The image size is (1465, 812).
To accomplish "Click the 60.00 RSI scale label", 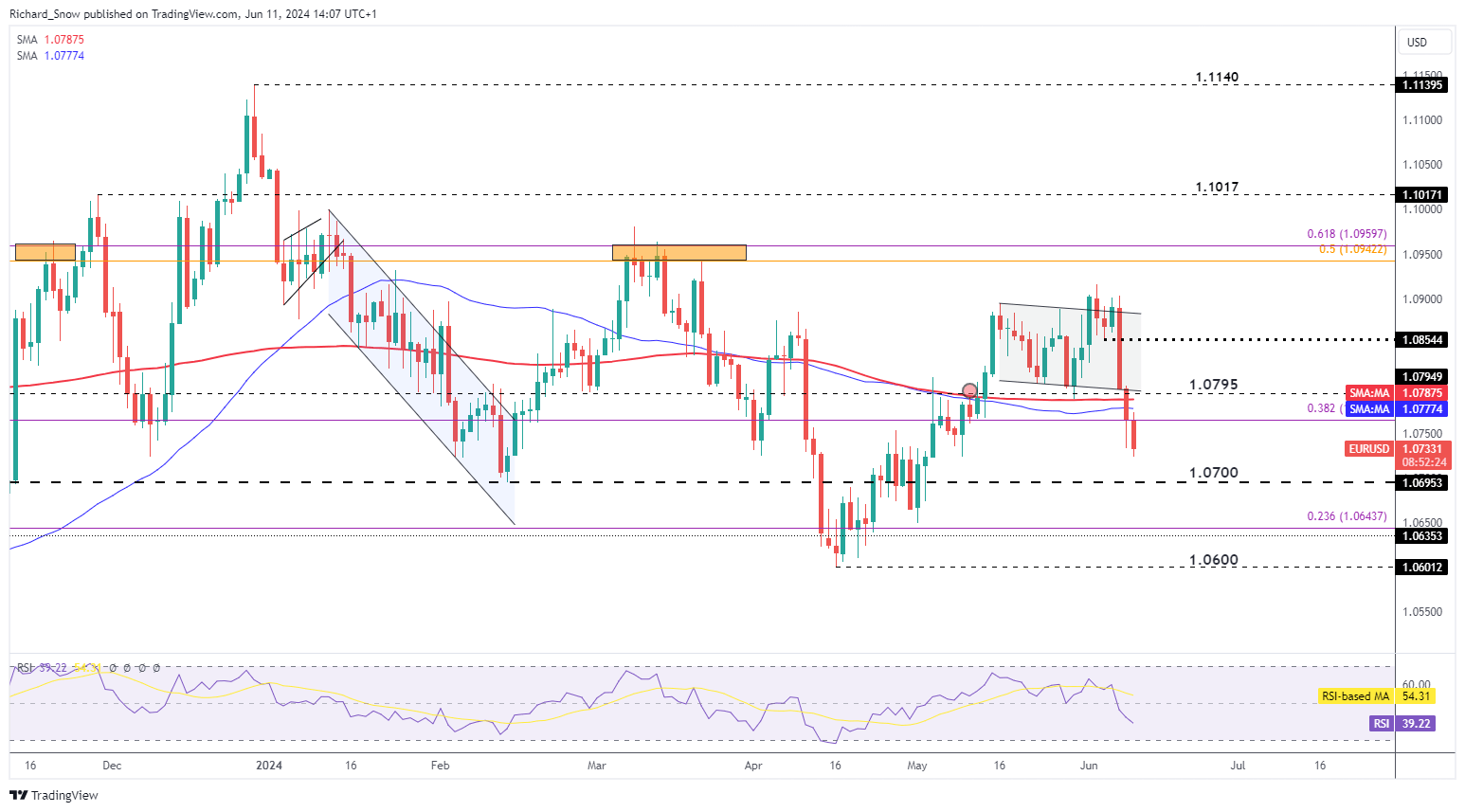I will point(1416,684).
